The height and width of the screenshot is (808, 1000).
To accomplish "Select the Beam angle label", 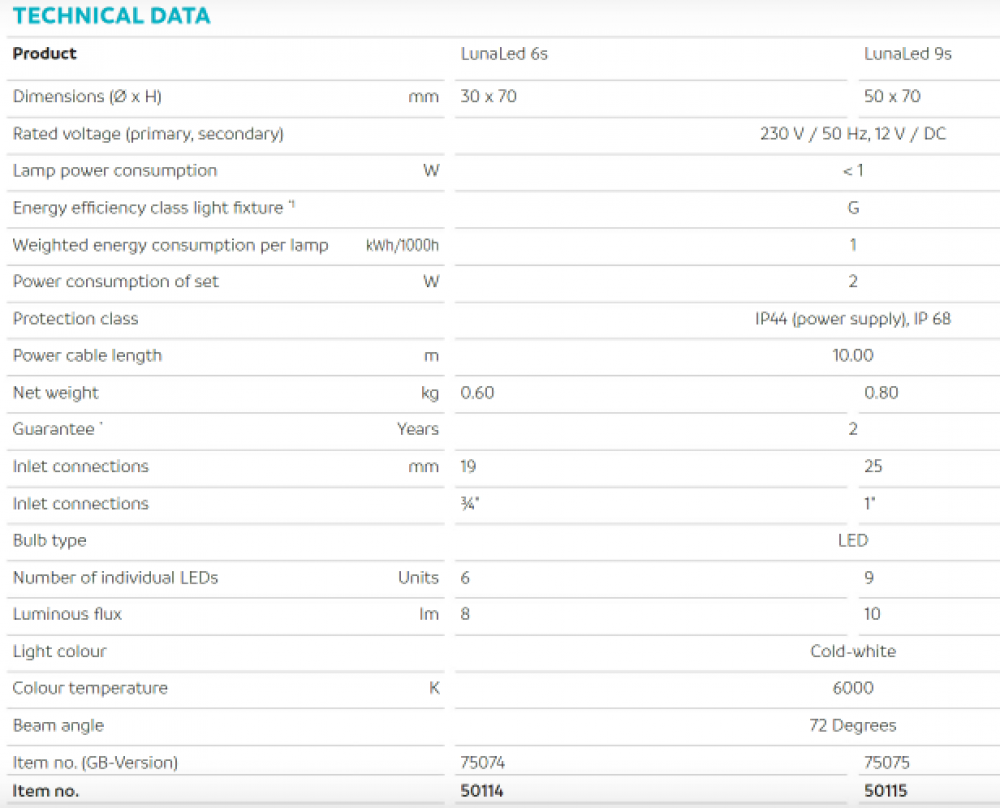I will click(x=58, y=726).
